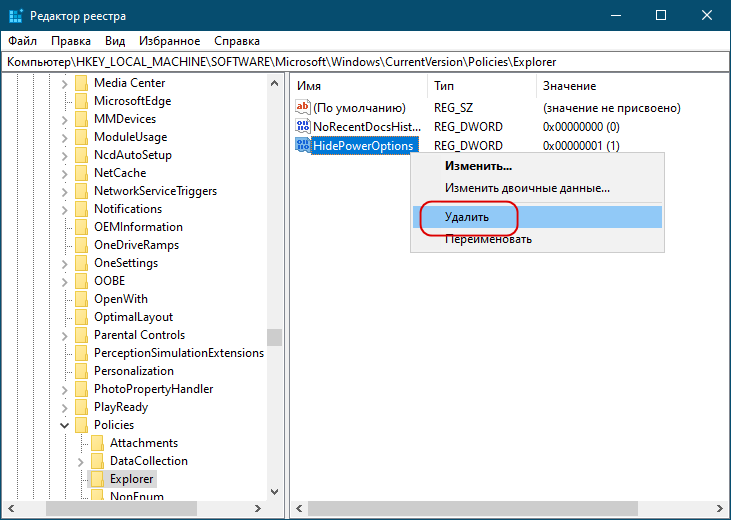Click the values pane's horizontal scrollbar thumb
The width and height of the screenshot is (731, 520).
point(473,508)
